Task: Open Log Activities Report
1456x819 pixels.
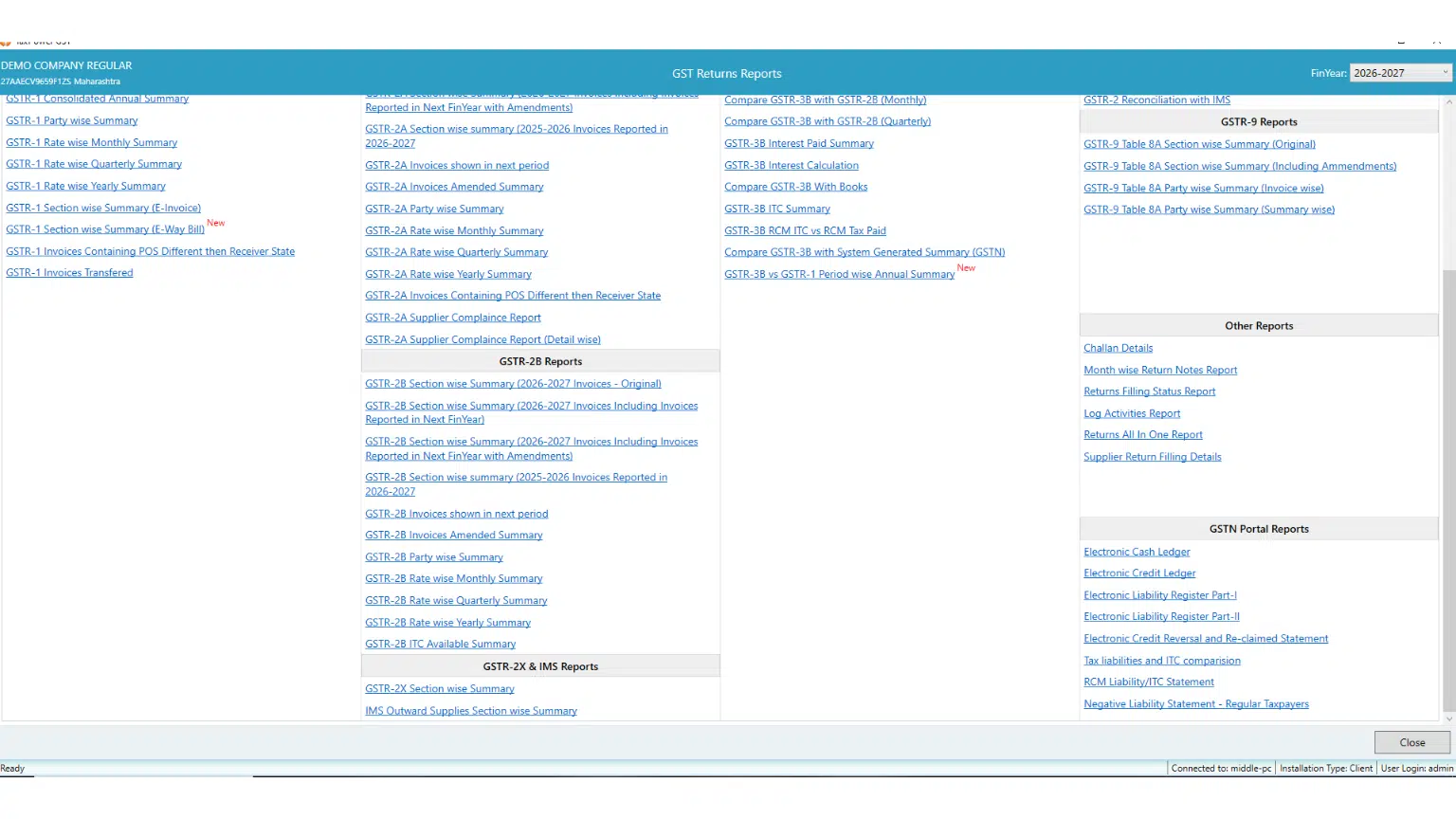Action: [1132, 414]
